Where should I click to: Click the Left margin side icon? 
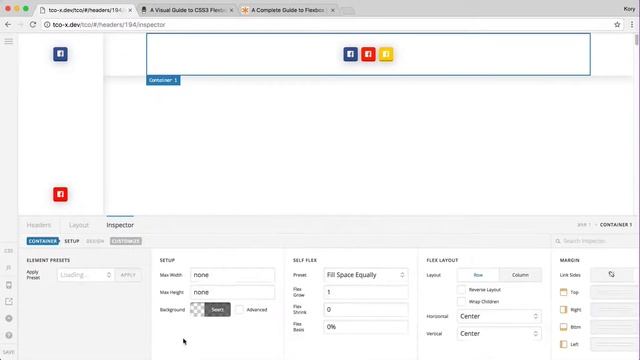pyautogui.click(x=564, y=344)
